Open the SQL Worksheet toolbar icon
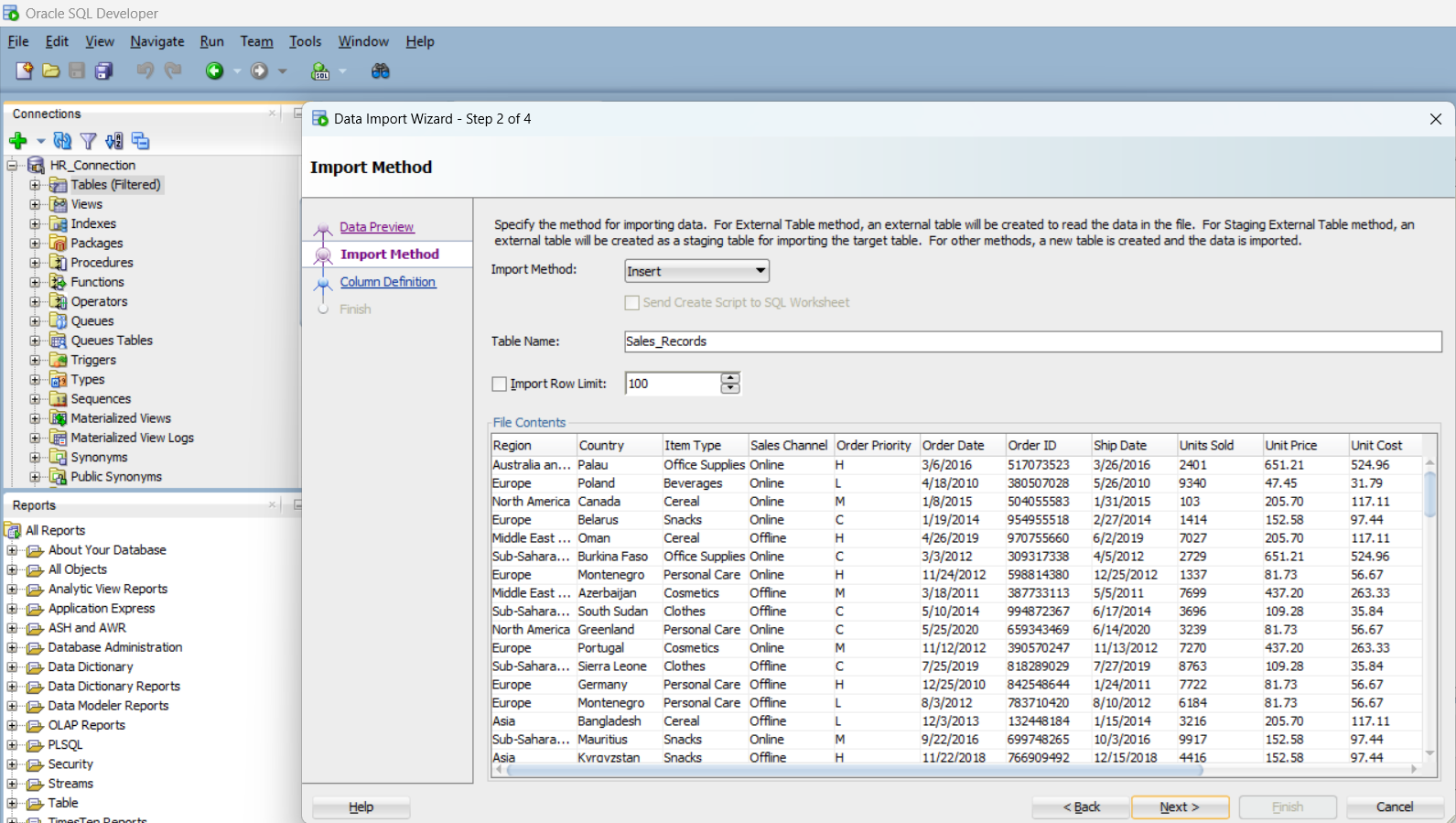Image resolution: width=1456 pixels, height=823 pixels. [320, 70]
